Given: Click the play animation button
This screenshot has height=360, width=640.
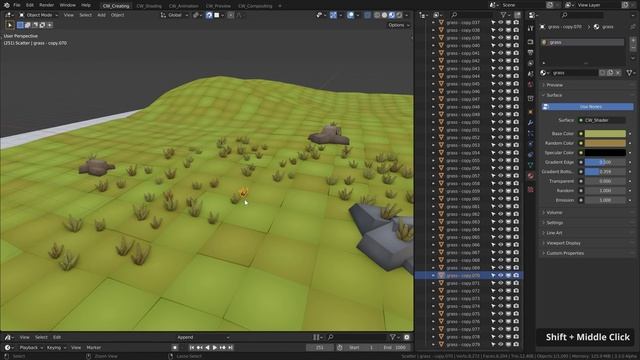Looking at the screenshot, I should pos(215,348).
